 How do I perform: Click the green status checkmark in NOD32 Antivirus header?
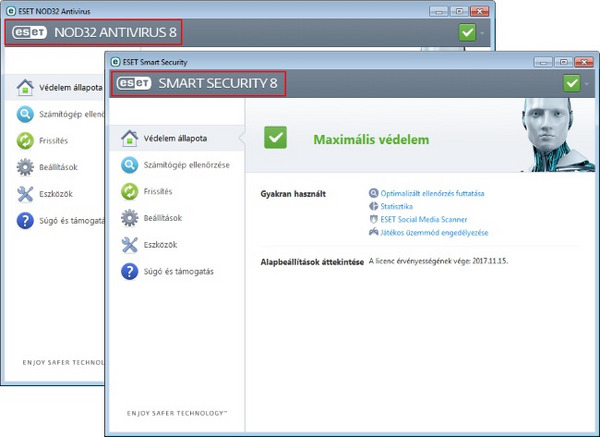pos(467,32)
